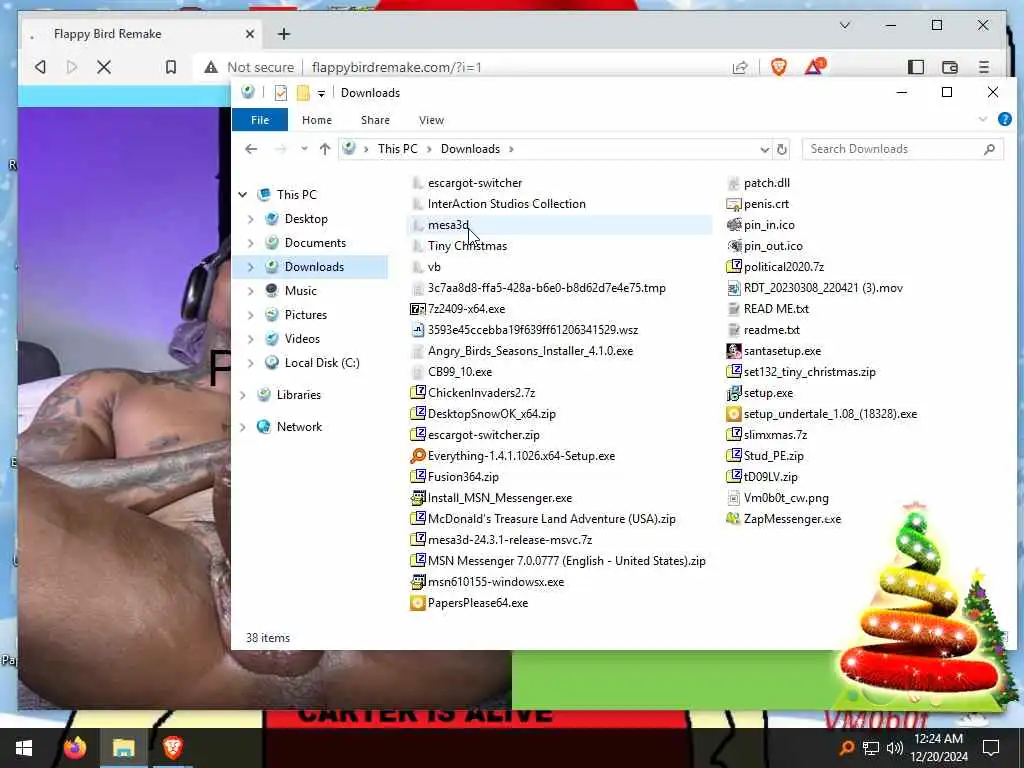Refresh the Downloads folder view
The image size is (1024, 768).
pyautogui.click(x=782, y=149)
